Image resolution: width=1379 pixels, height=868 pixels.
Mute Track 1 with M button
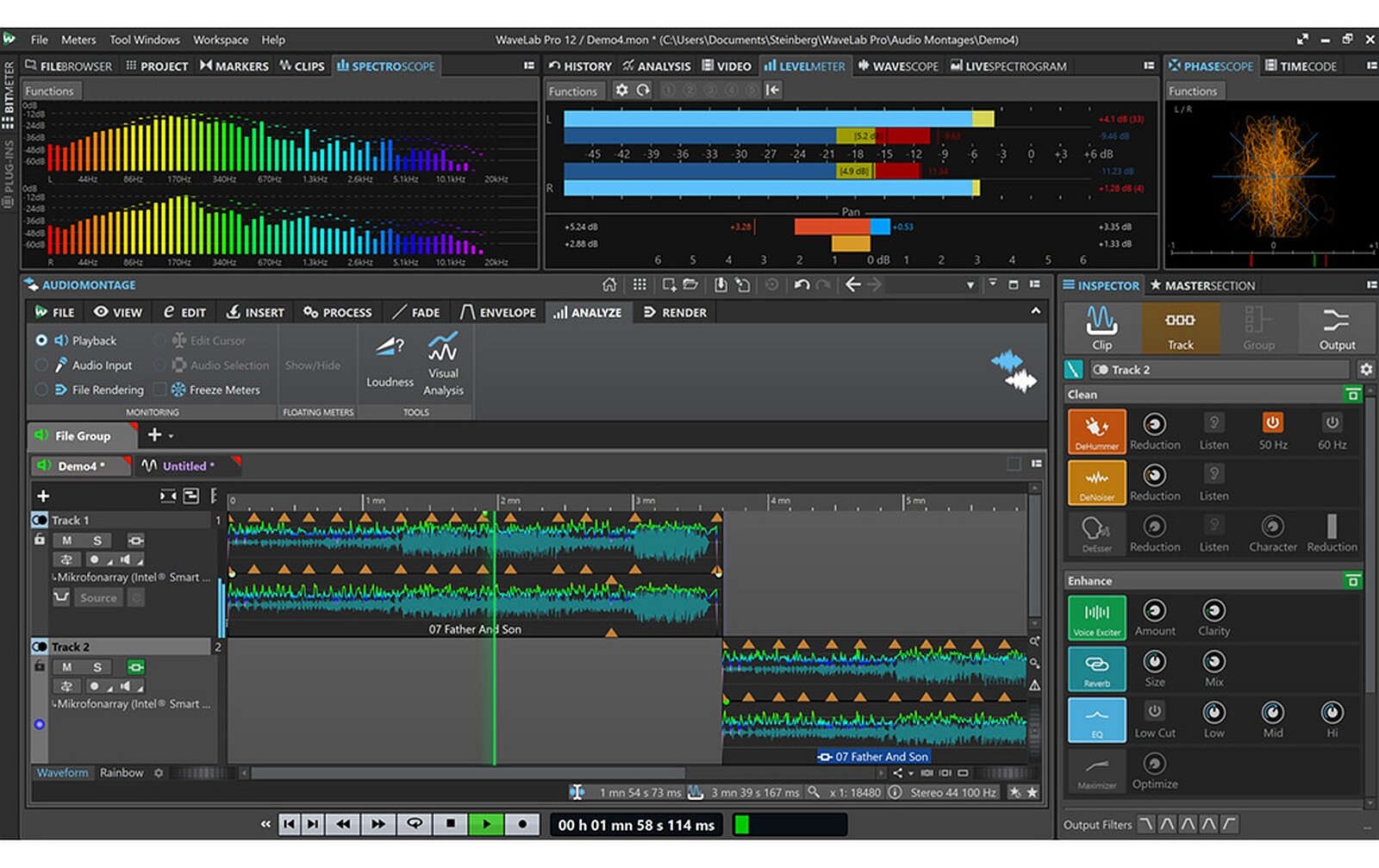(x=66, y=540)
